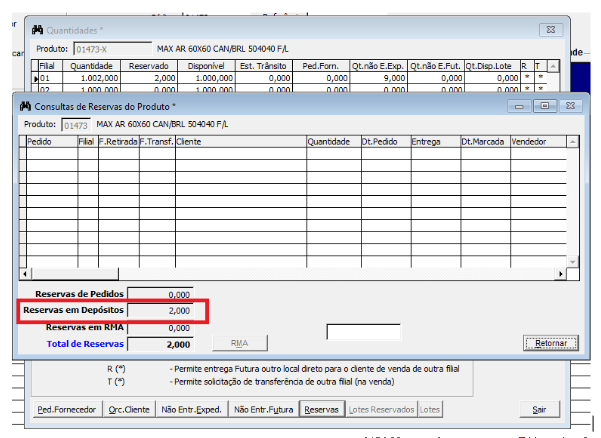Select Pedido column header
Screen dimensions: 601x438
tap(52, 142)
